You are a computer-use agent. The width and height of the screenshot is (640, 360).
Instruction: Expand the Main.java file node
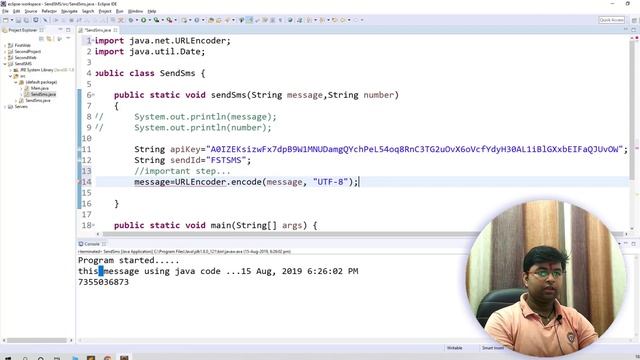tap(21, 88)
